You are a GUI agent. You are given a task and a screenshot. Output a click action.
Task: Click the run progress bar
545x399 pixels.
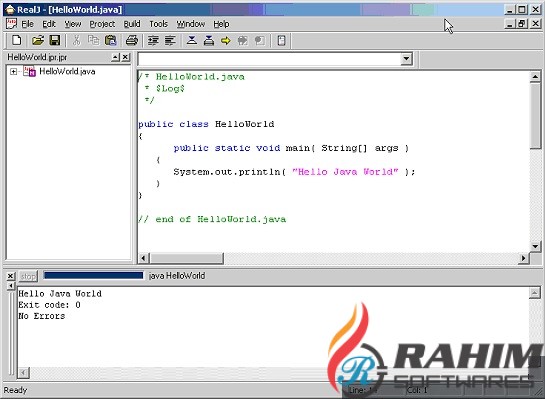[93, 276]
